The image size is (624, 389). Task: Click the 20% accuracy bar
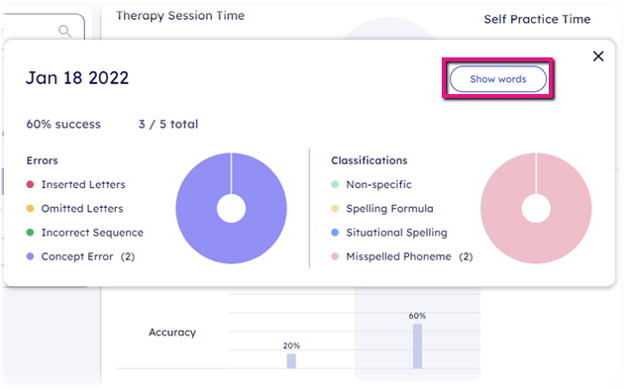pos(291,361)
